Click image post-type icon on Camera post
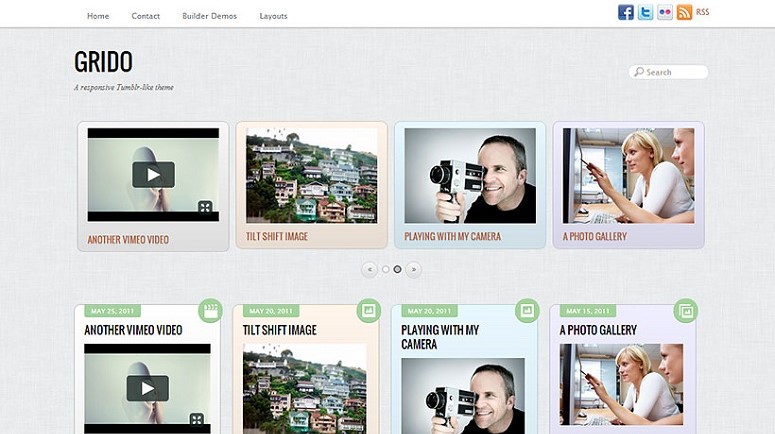Image resolution: width=775 pixels, height=434 pixels. 527,310
